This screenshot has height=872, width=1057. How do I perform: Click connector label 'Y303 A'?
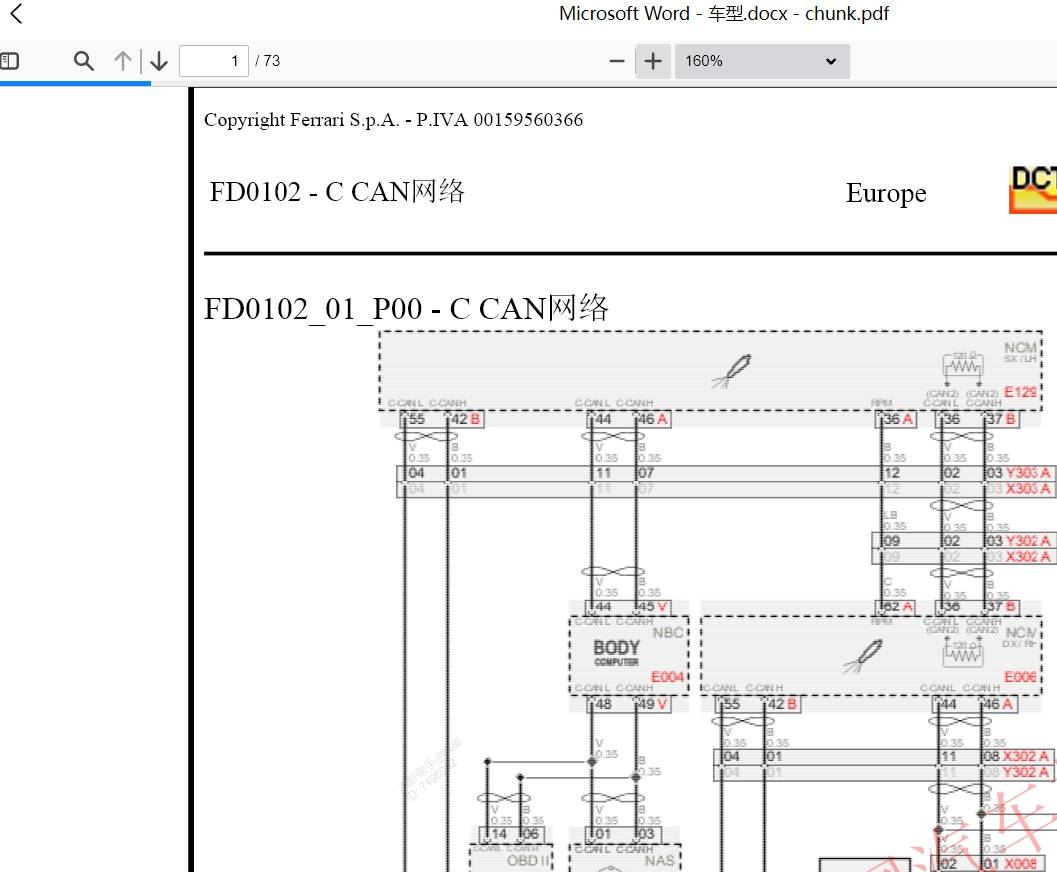(x=1028, y=473)
